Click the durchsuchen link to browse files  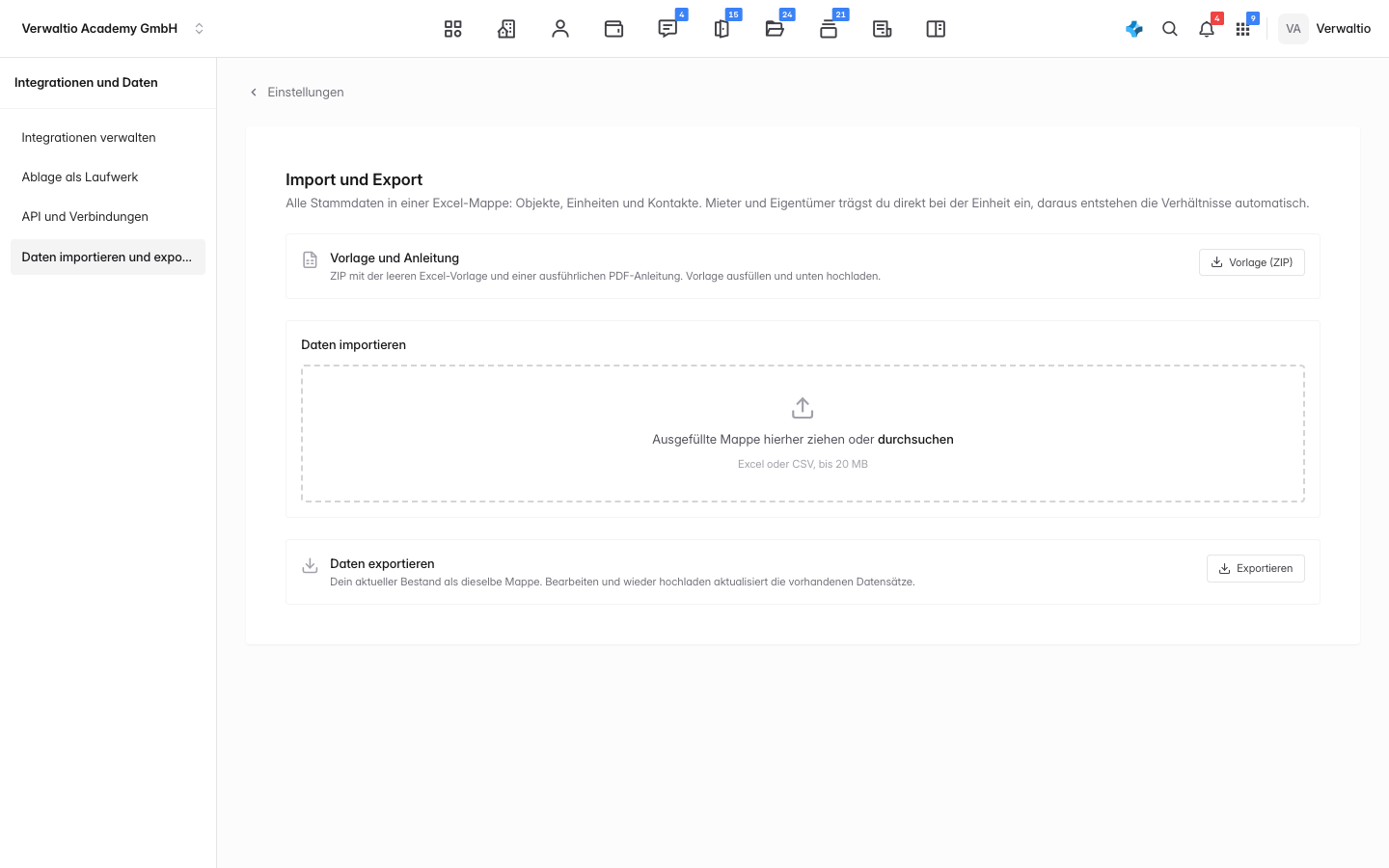point(915,440)
